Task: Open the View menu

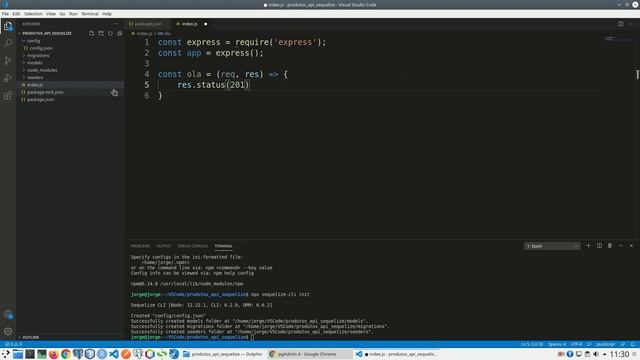Action: (51, 14)
